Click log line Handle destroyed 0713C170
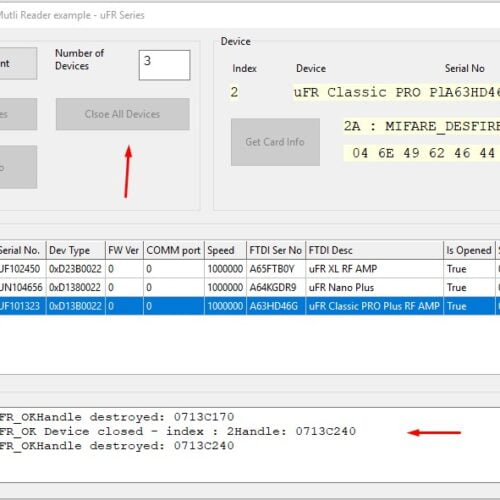The height and width of the screenshot is (500, 500). point(117,417)
